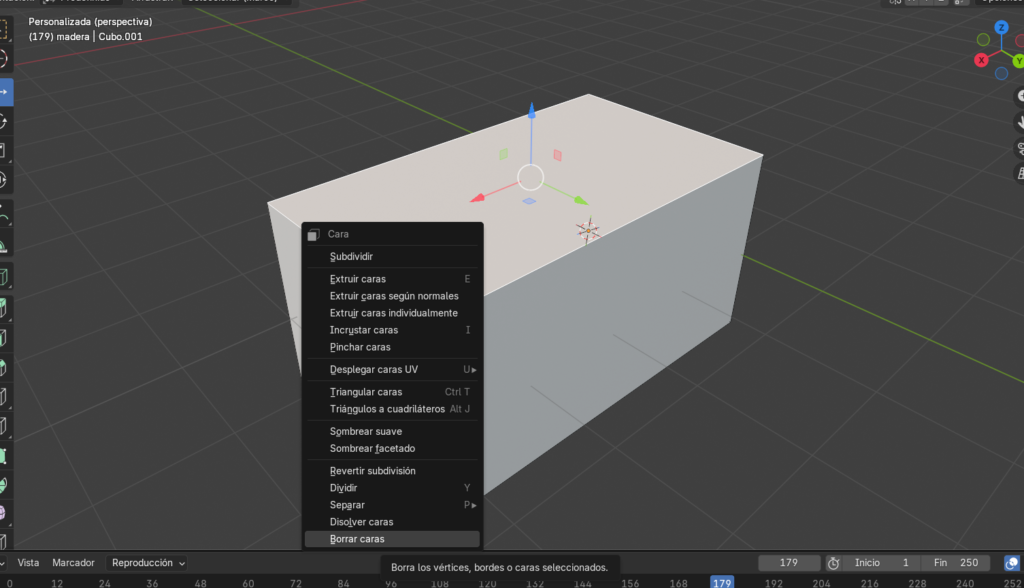Screen dimensions: 1024x588
Task: Choose Extruir caras según normales
Action: (x=392, y=296)
